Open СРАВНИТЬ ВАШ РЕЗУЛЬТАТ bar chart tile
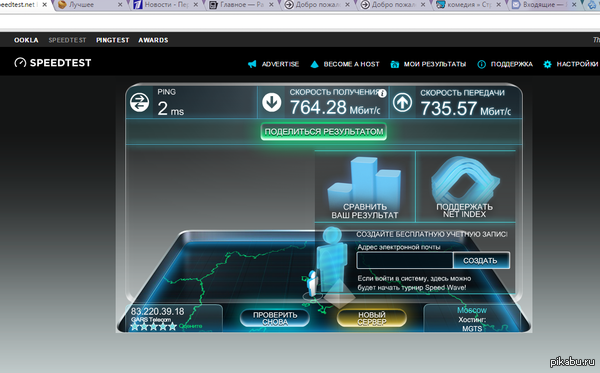Image resolution: width=600 pixels, height=373 pixels. pyautogui.click(x=365, y=186)
